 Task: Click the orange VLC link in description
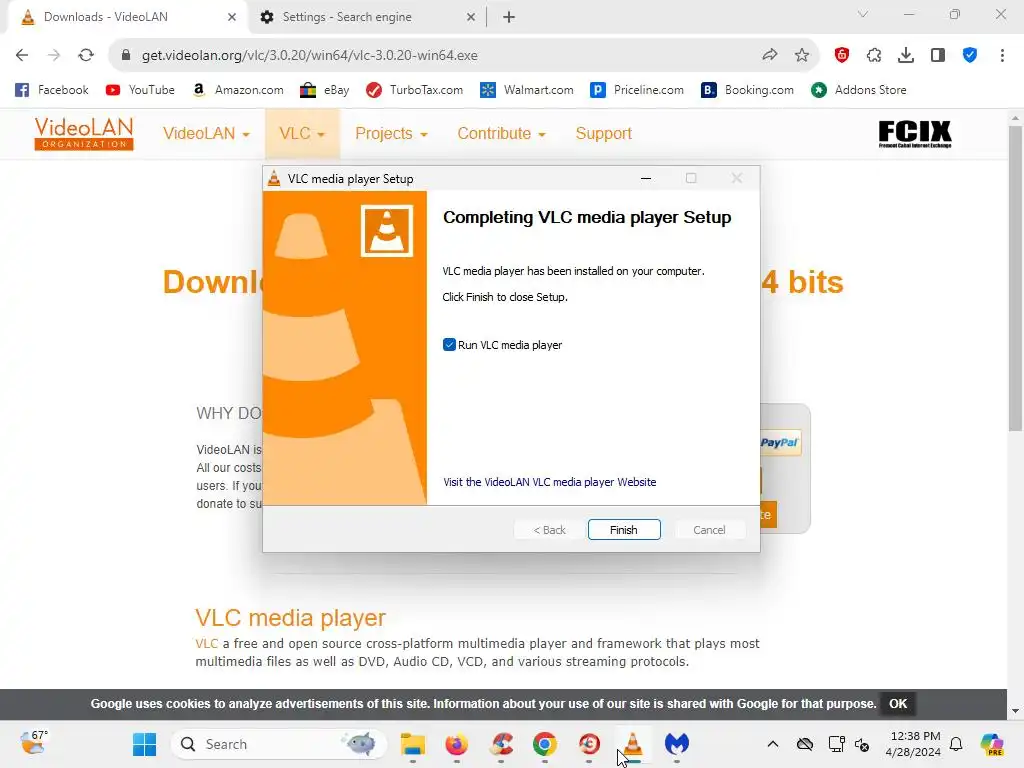point(206,643)
